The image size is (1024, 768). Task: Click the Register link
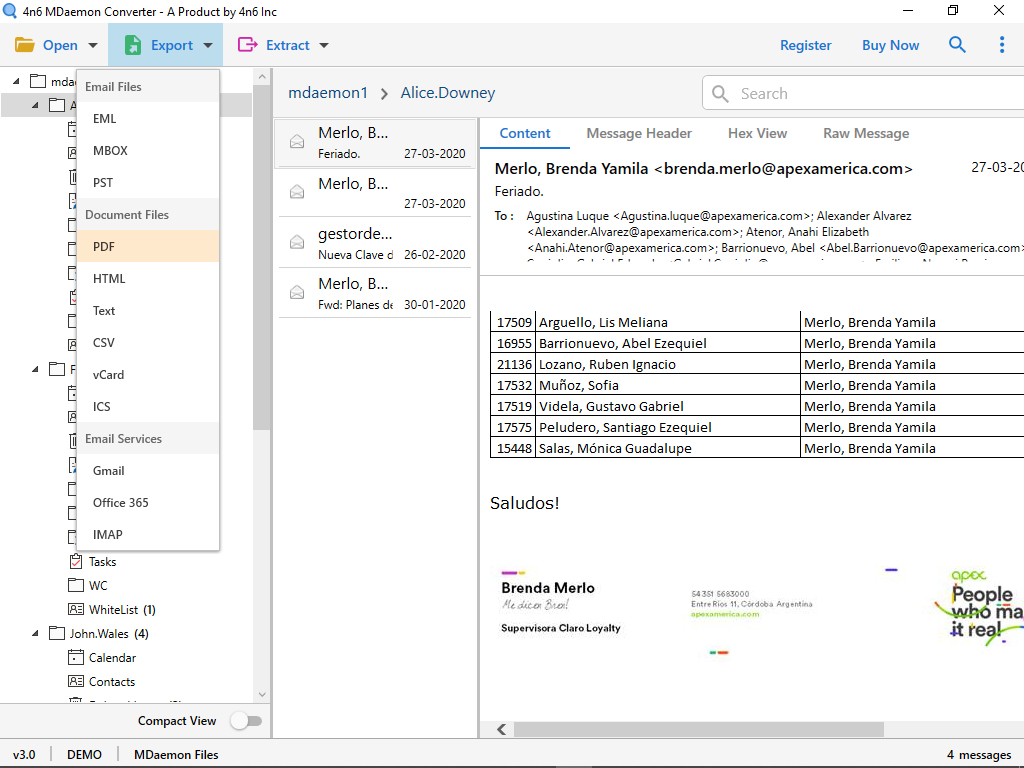tap(805, 45)
